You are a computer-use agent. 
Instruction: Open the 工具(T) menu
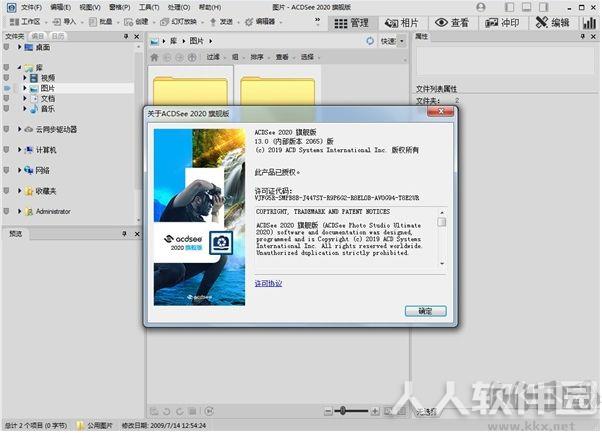pyautogui.click(x=149, y=7)
